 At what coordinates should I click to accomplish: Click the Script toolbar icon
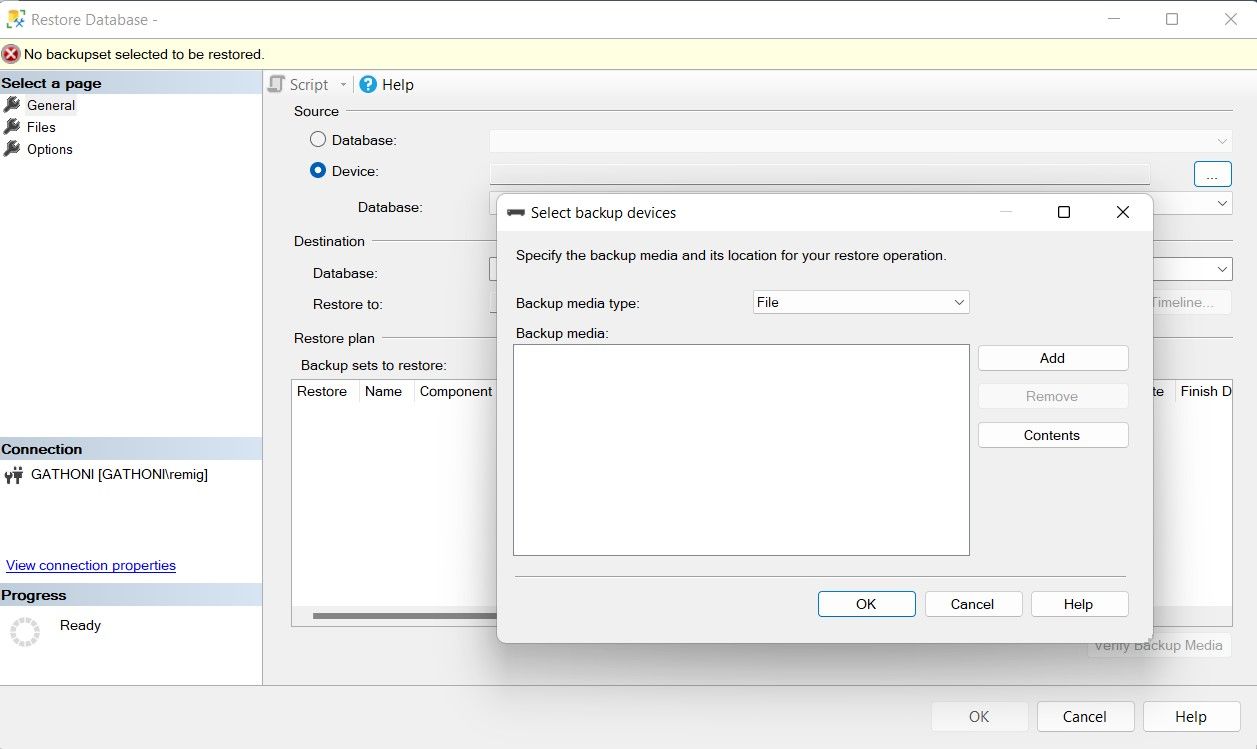coord(277,85)
